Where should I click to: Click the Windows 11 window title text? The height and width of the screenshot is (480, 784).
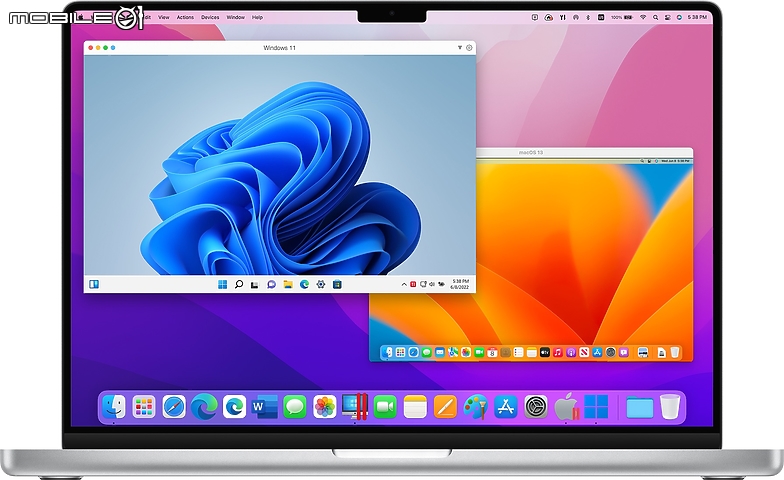point(280,48)
